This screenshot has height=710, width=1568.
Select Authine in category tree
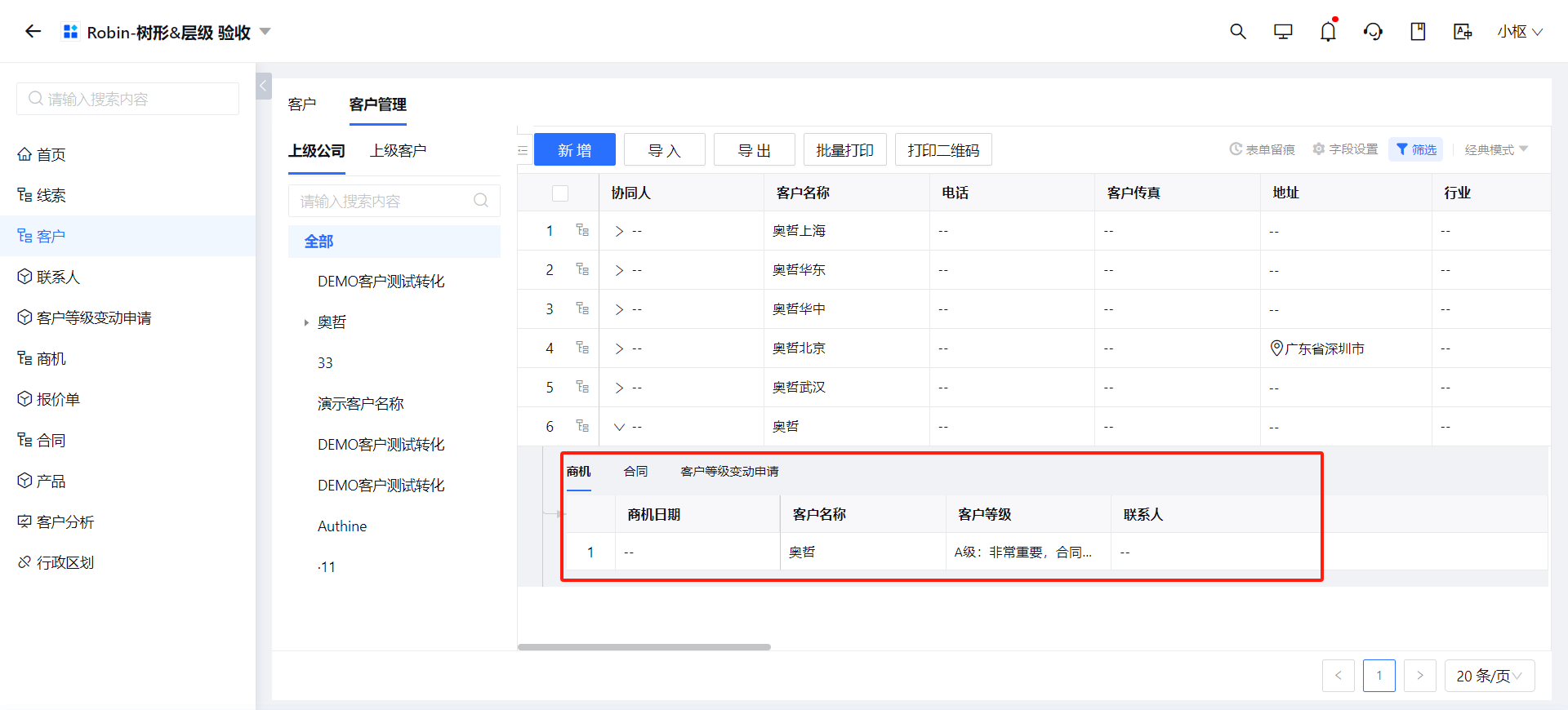342,526
